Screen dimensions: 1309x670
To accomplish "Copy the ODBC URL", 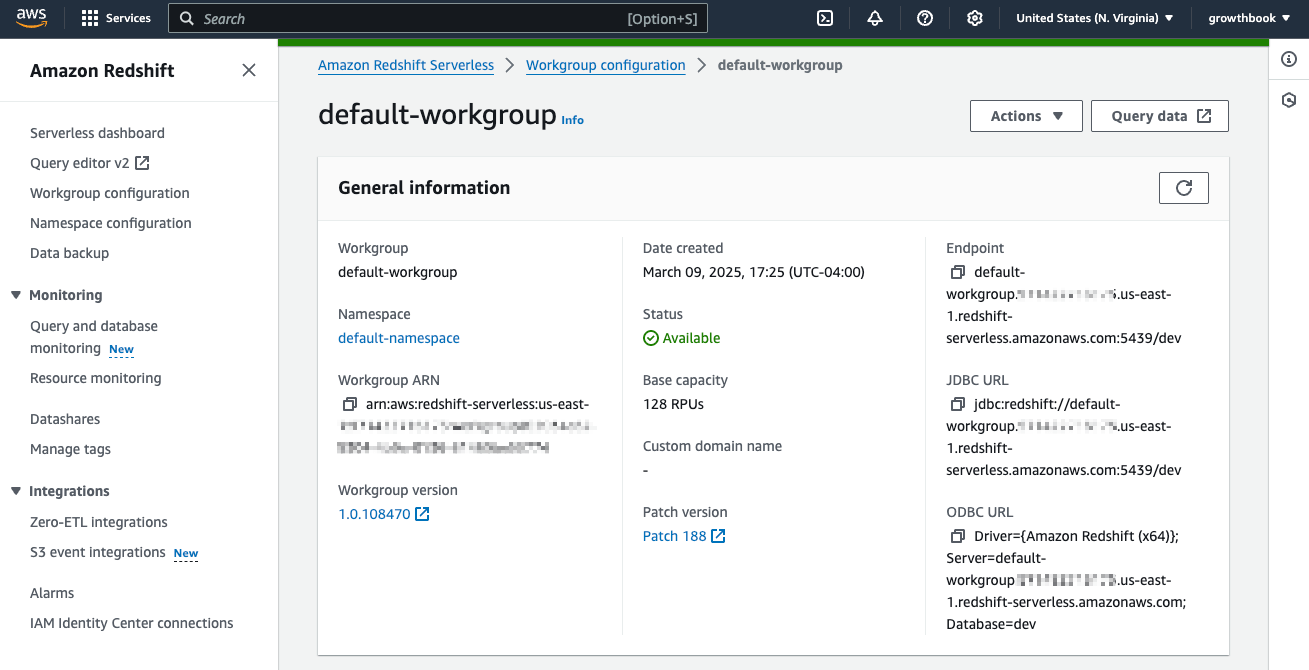I will pyautogui.click(x=958, y=536).
